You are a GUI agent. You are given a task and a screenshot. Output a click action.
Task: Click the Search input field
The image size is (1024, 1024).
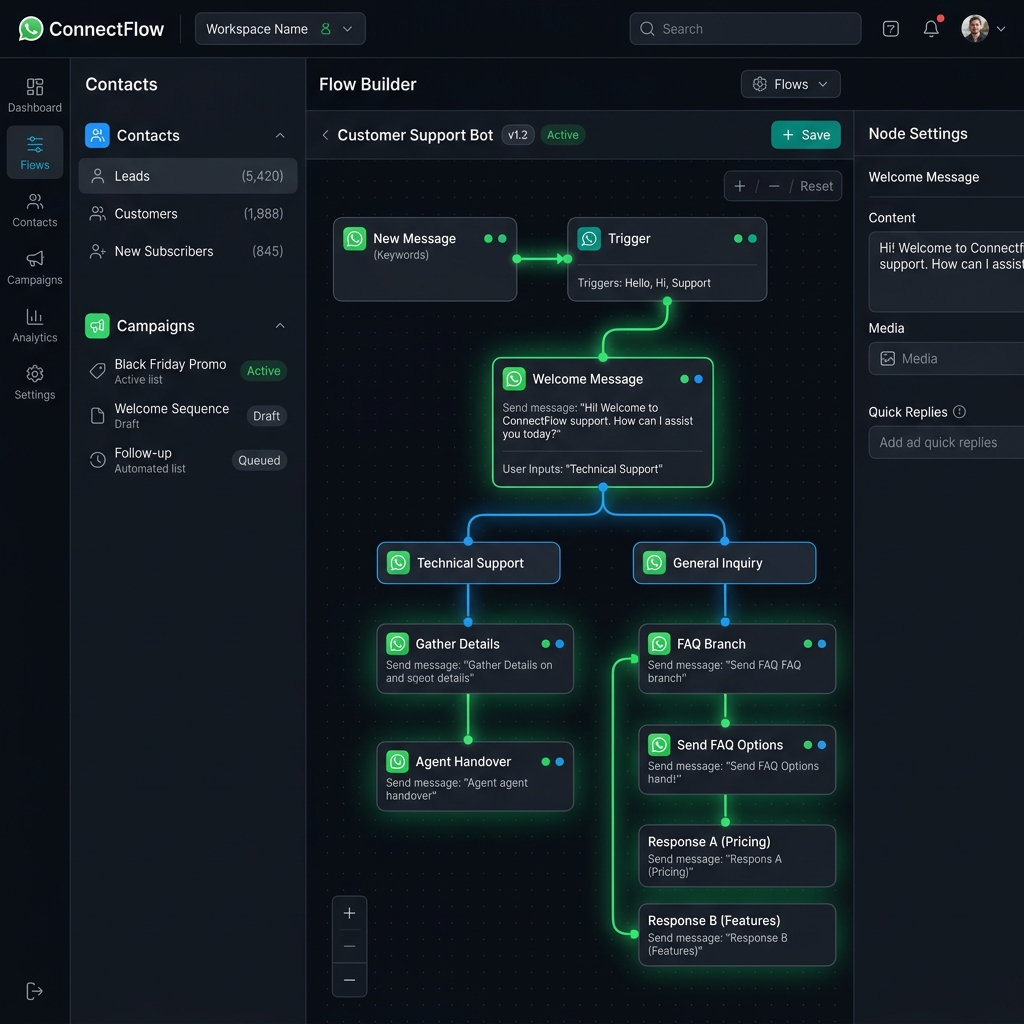[x=745, y=29]
